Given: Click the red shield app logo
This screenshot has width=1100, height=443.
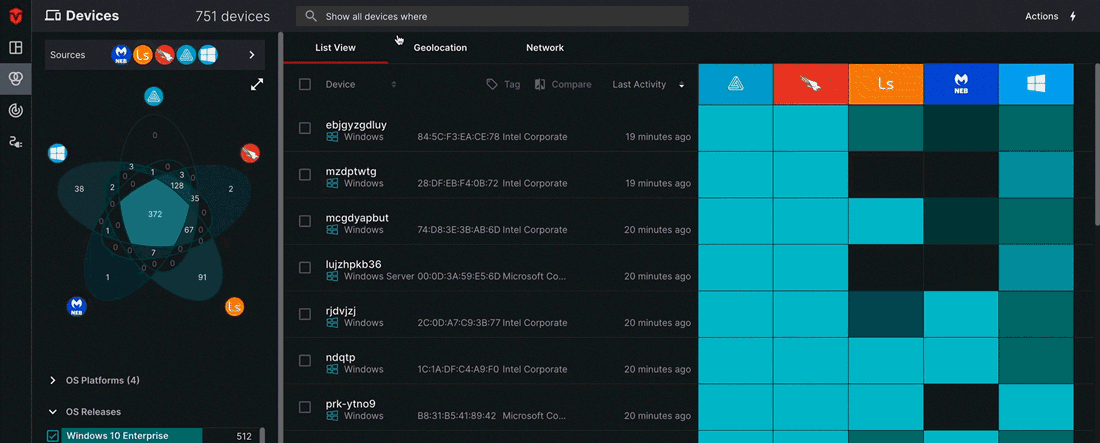Looking at the screenshot, I should pos(15,15).
